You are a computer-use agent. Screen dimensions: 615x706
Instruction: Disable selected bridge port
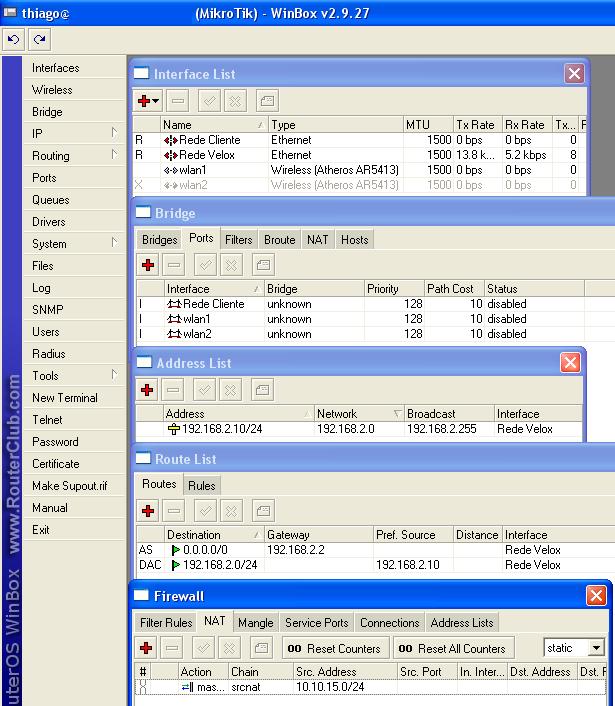coord(231,265)
